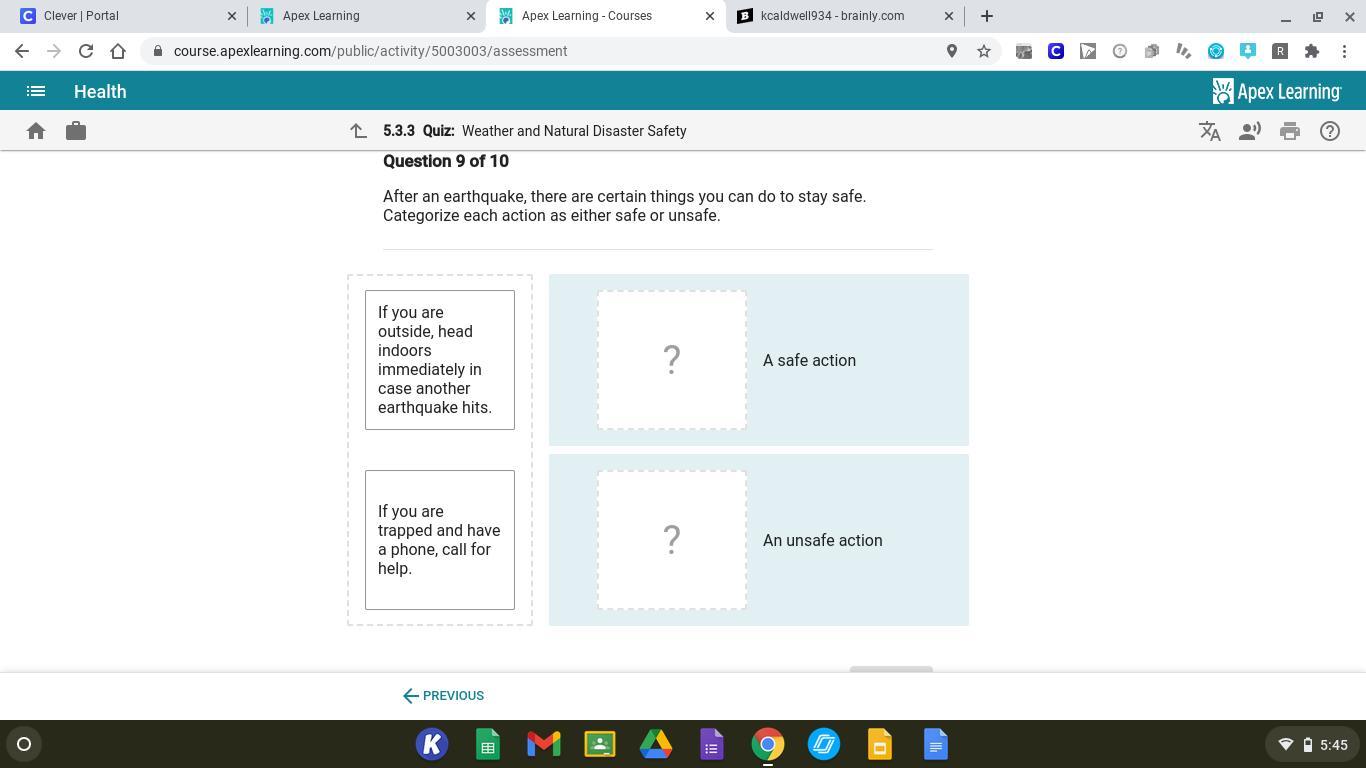Open the Extensions puzzle icon
1366x768 pixels.
[1312, 51]
